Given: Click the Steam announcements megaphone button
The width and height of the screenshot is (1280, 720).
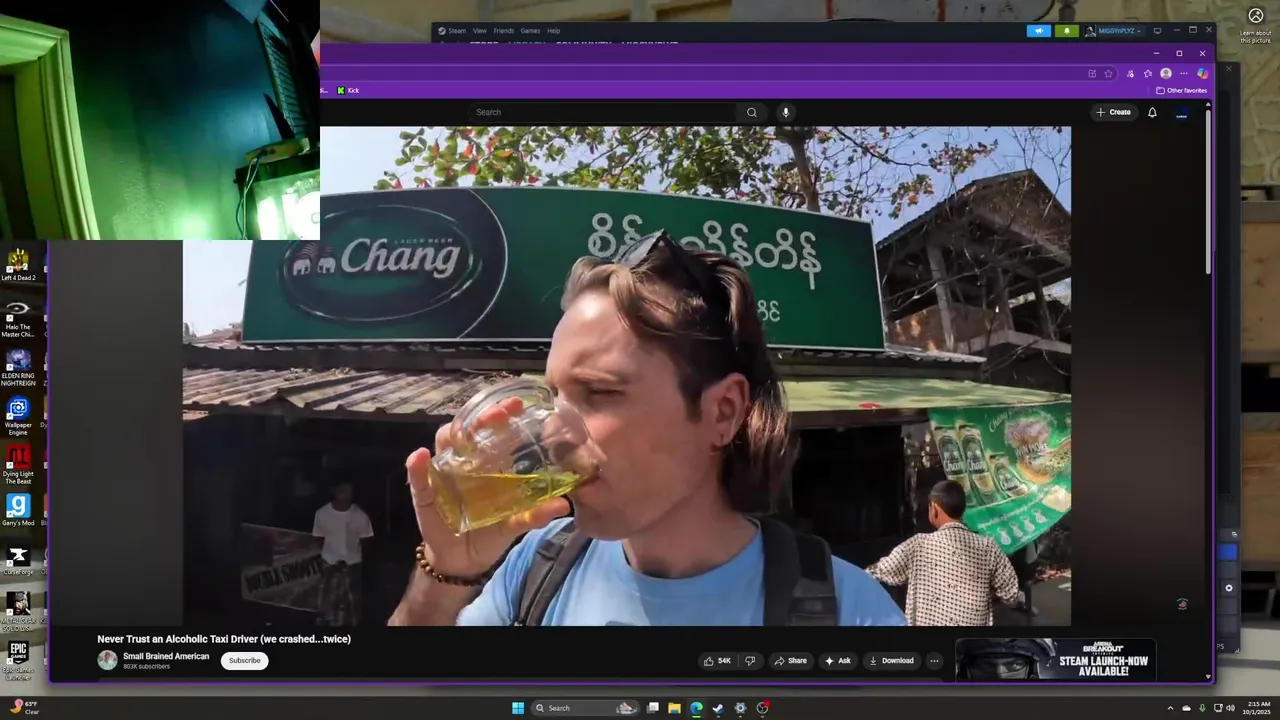Looking at the screenshot, I should click(x=1039, y=31).
